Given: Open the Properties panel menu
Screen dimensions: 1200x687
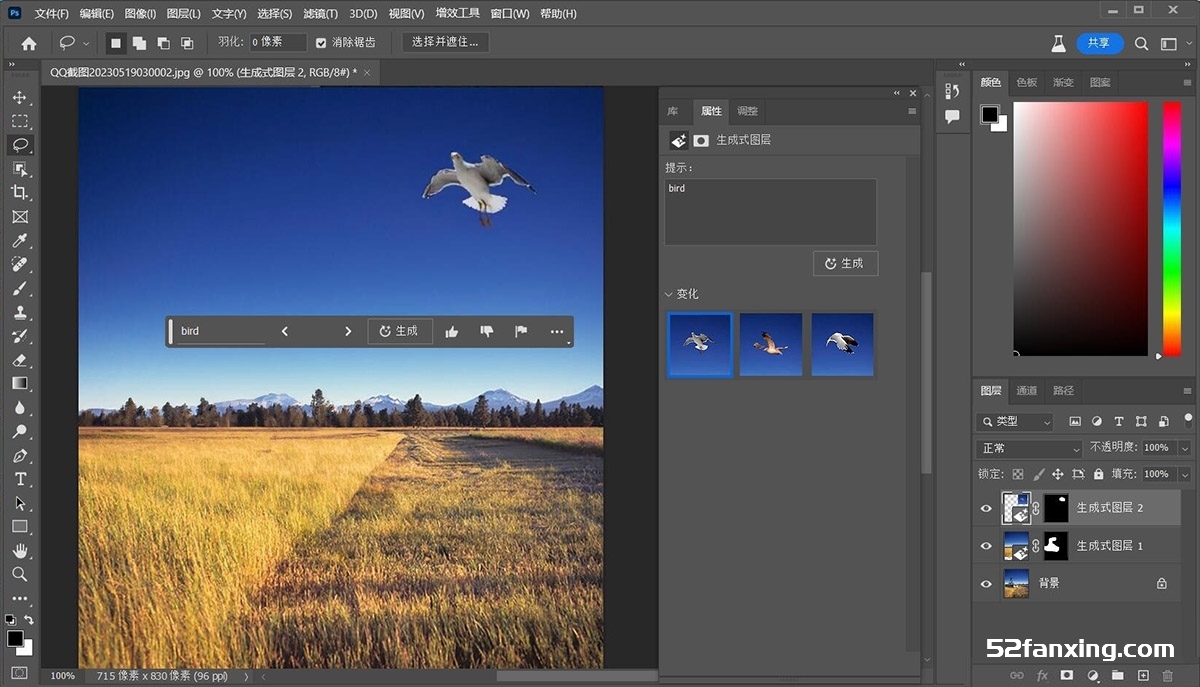Looking at the screenshot, I should coord(912,111).
